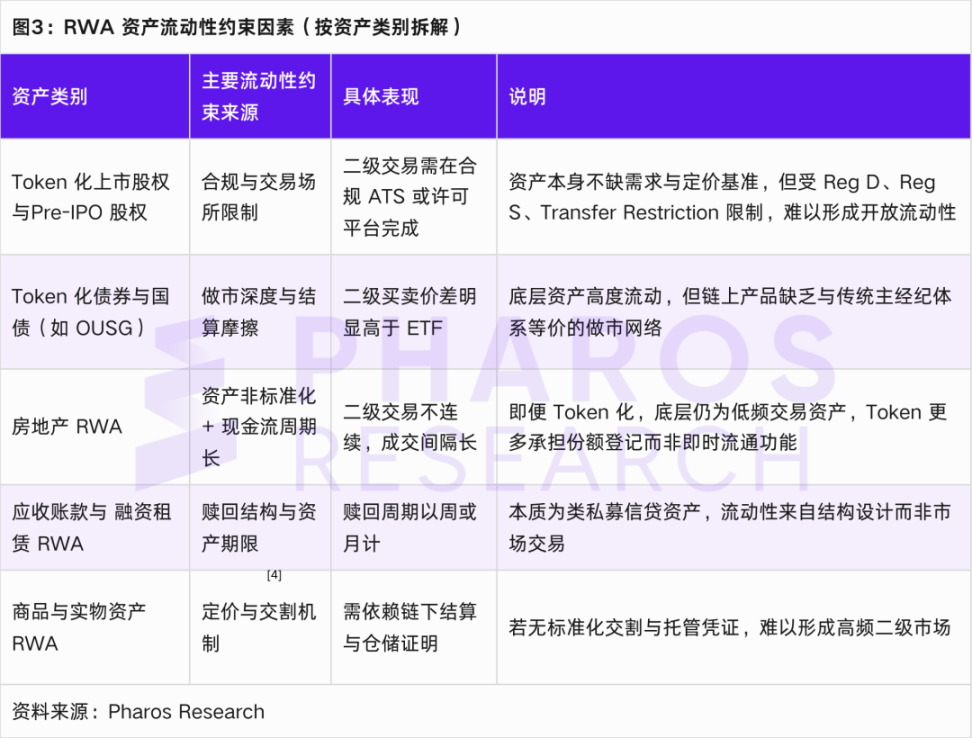
Task: Open the footnote reference [4]
Action: coord(274,576)
